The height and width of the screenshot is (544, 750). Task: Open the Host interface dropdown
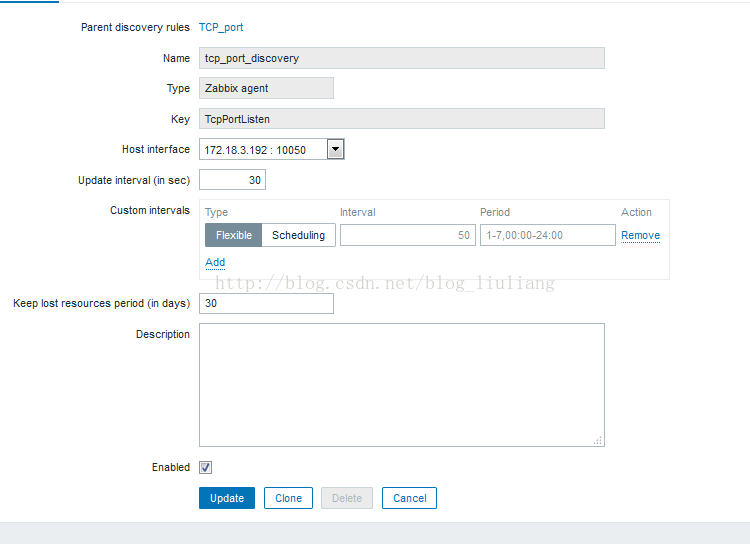(x=272, y=149)
